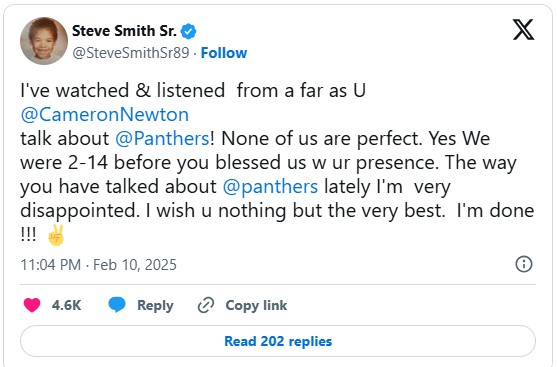Open the lowercase @panthers mention
Screen dimensions: 557x367
click(x=270, y=187)
